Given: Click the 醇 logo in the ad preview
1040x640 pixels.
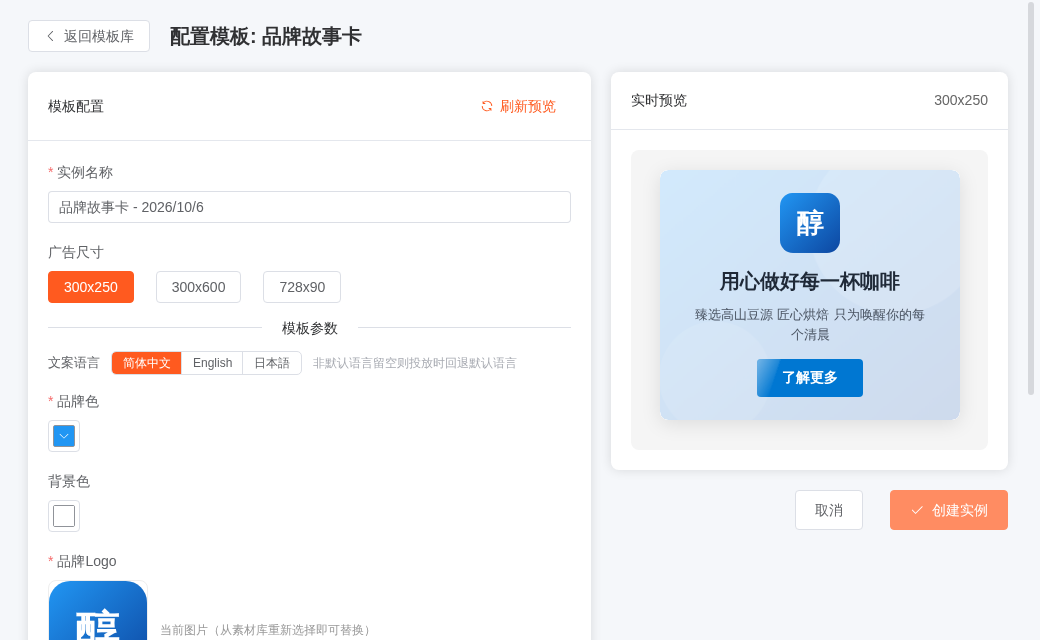Looking at the screenshot, I should tap(809, 223).
